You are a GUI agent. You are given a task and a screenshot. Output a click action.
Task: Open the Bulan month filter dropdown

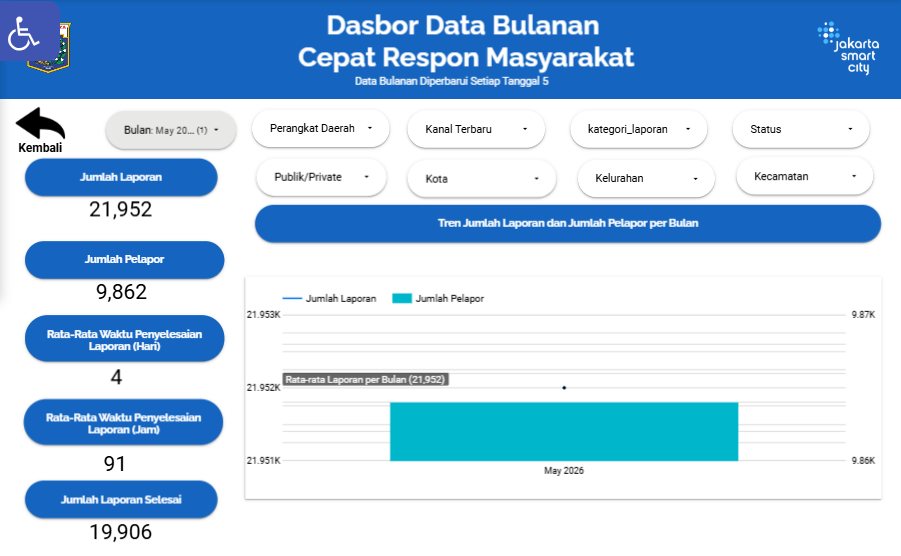click(171, 130)
